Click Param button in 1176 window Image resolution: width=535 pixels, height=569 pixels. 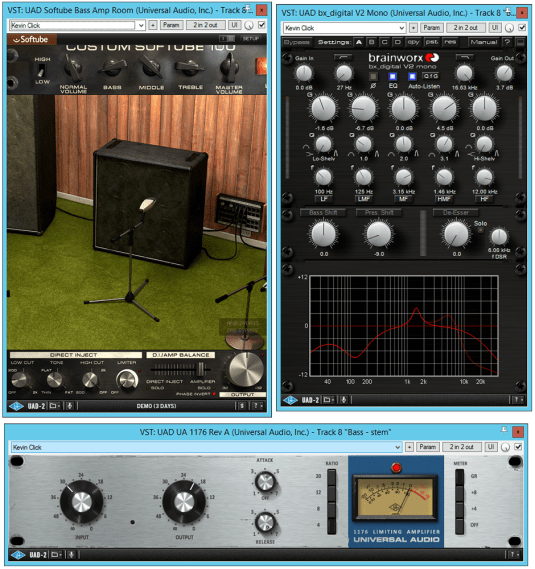[428, 447]
